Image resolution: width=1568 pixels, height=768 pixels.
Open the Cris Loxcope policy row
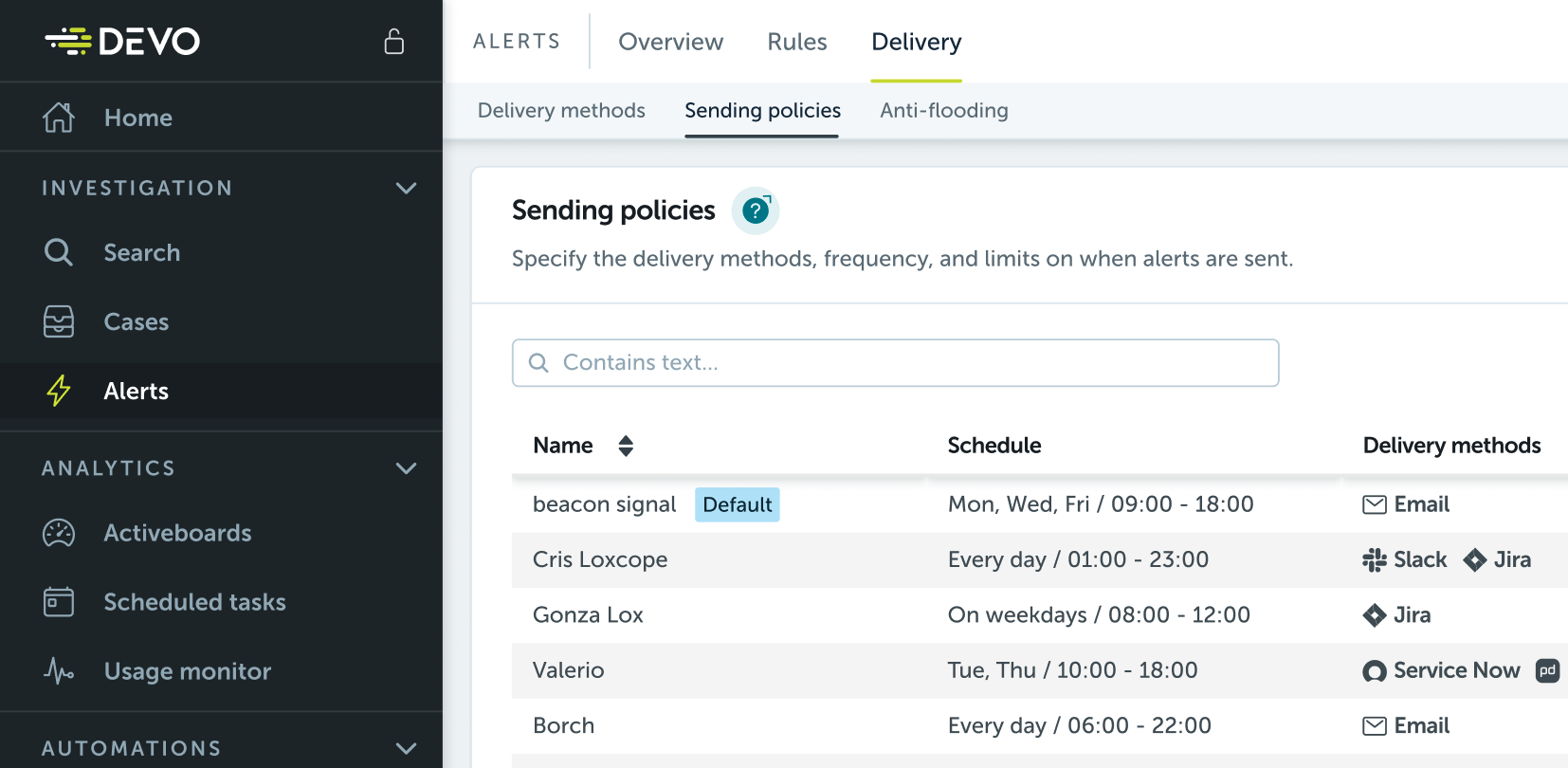(600, 559)
